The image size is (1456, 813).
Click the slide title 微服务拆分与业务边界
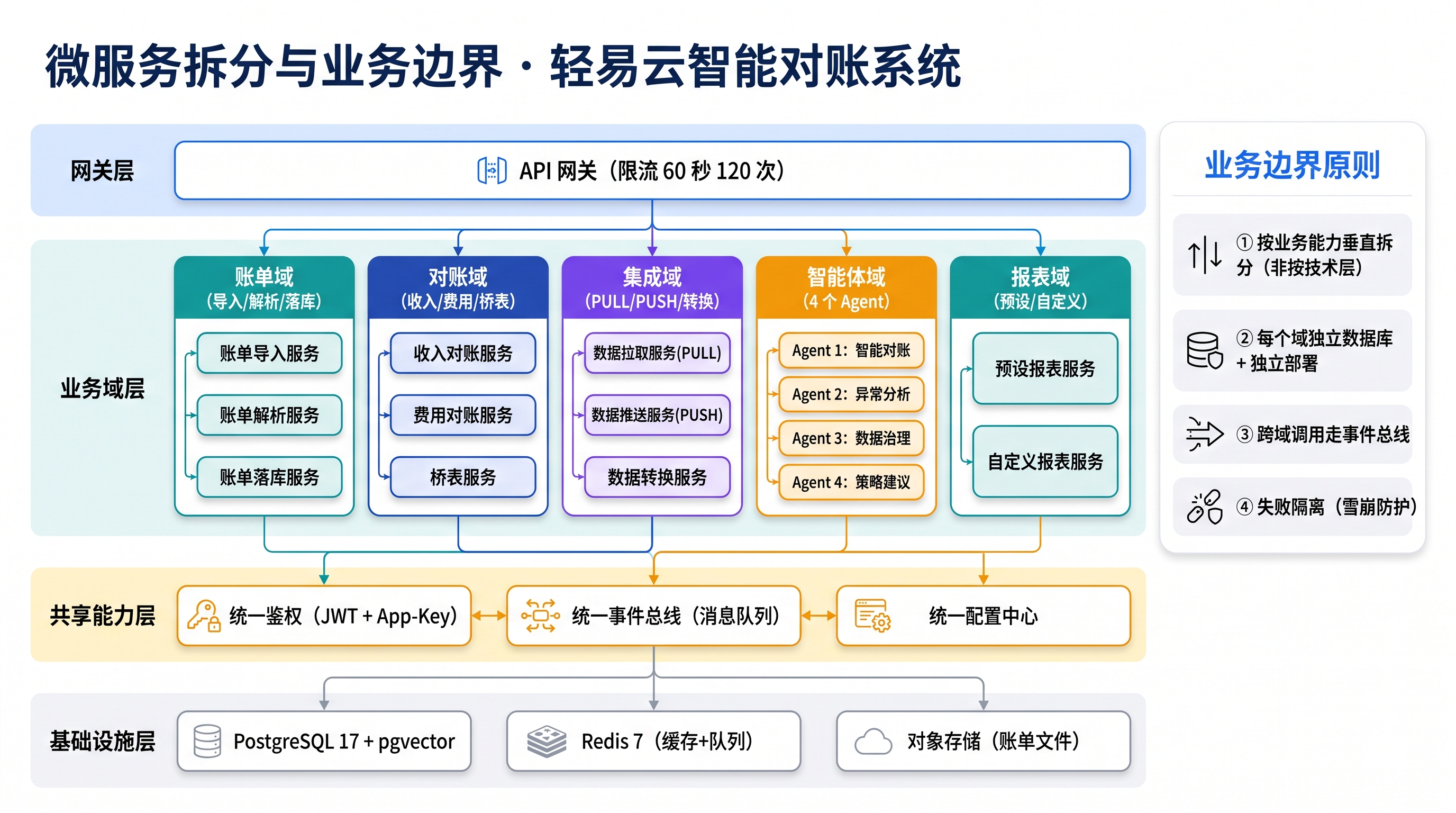(274, 66)
